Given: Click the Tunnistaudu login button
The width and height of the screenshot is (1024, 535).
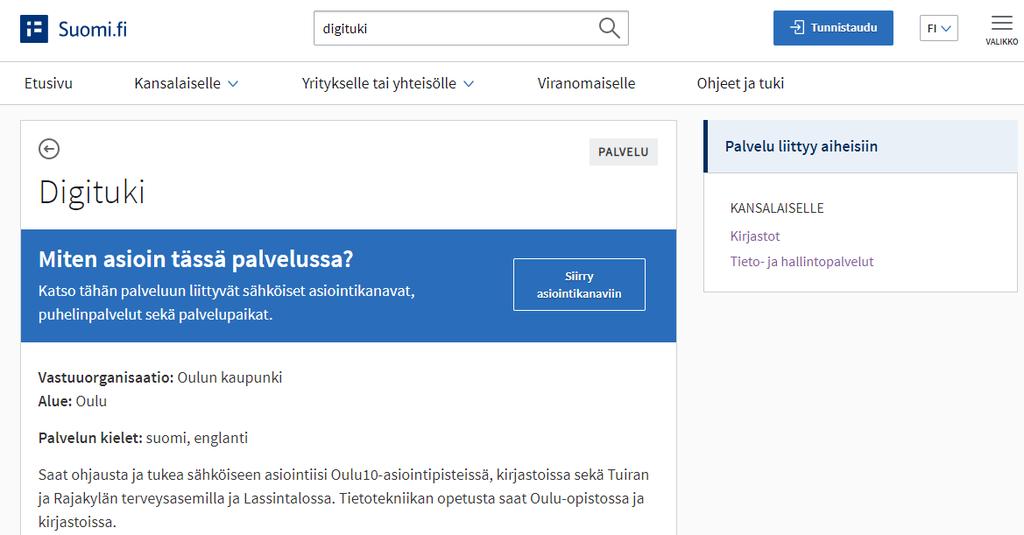Looking at the screenshot, I should (833, 28).
